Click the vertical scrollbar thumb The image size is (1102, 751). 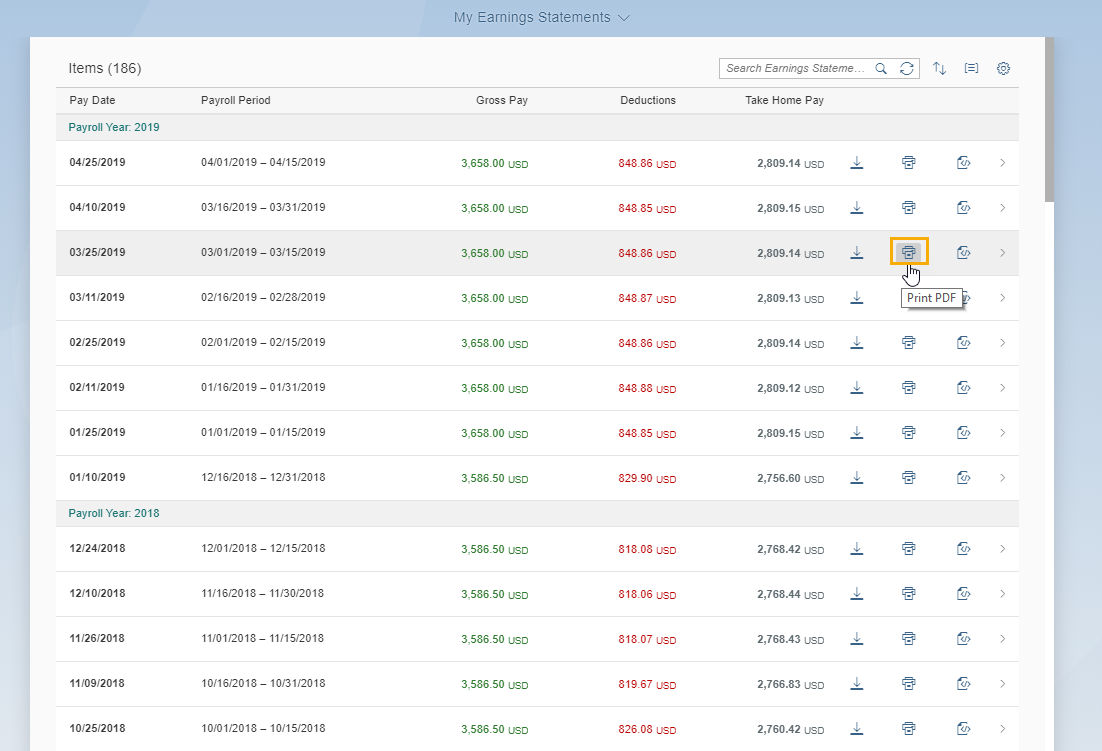(x=1048, y=120)
